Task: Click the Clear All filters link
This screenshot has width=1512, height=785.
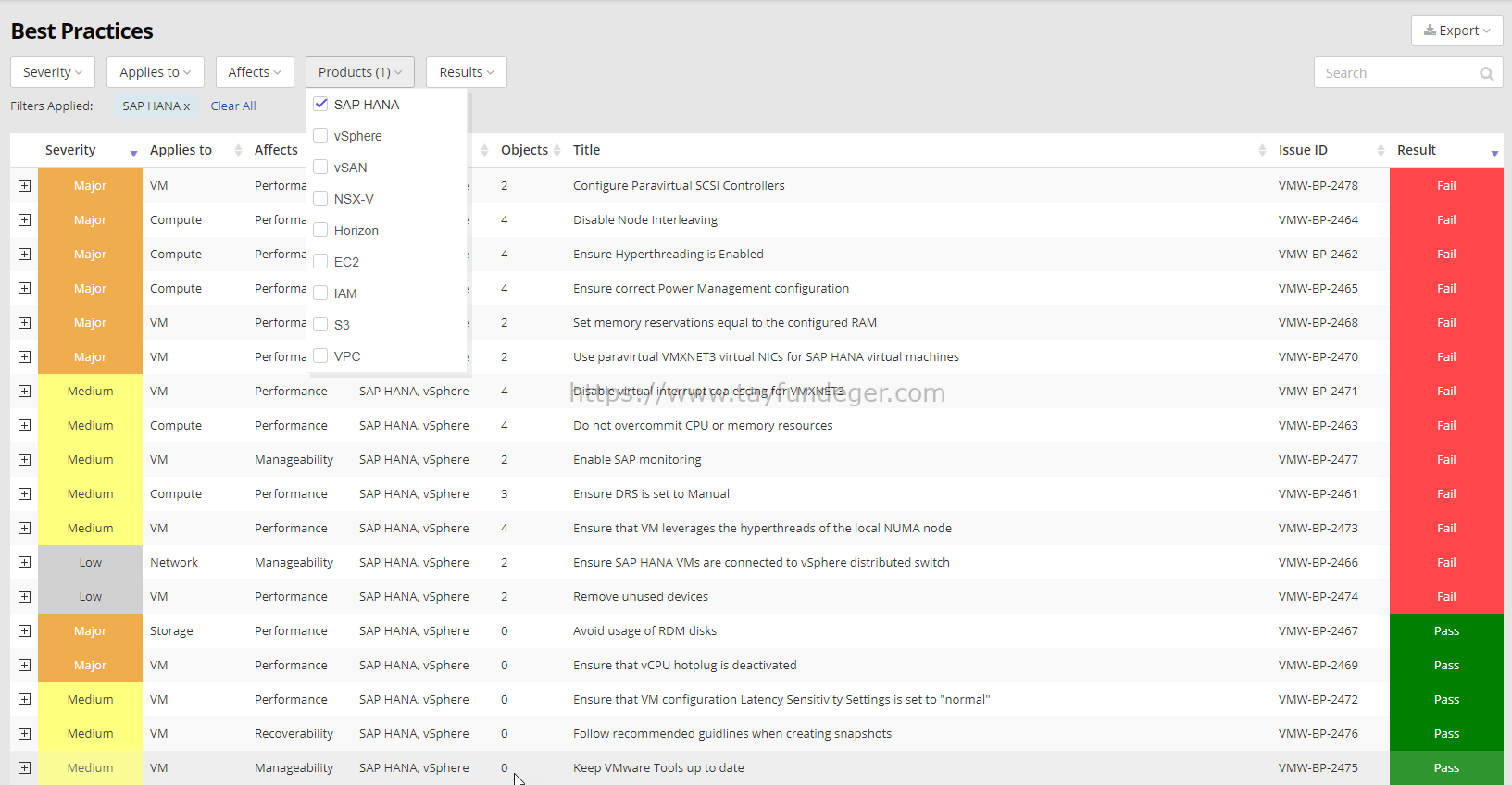Action: [233, 106]
